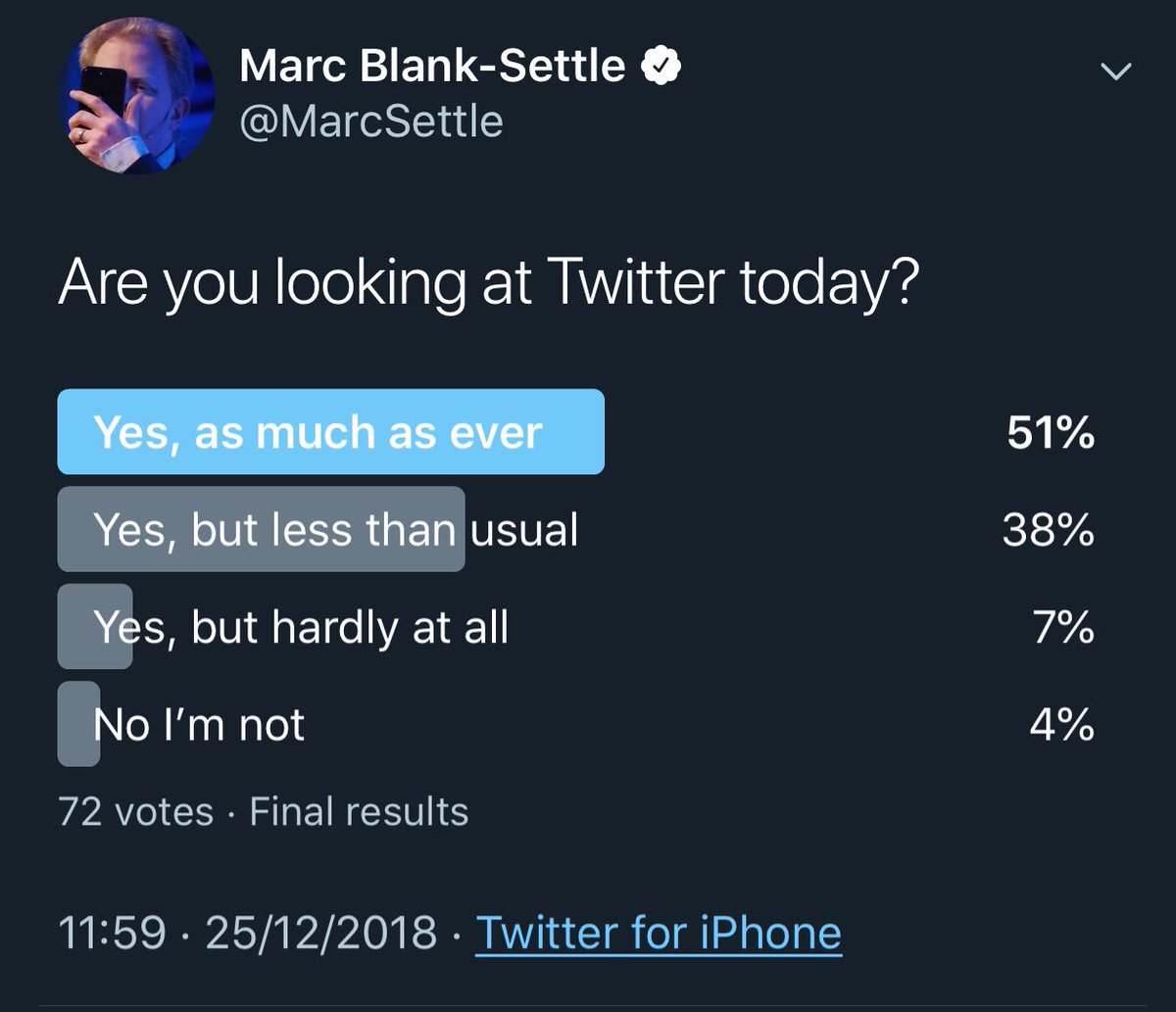Click the 38% poll result
1176x1012 pixels.
(1049, 530)
